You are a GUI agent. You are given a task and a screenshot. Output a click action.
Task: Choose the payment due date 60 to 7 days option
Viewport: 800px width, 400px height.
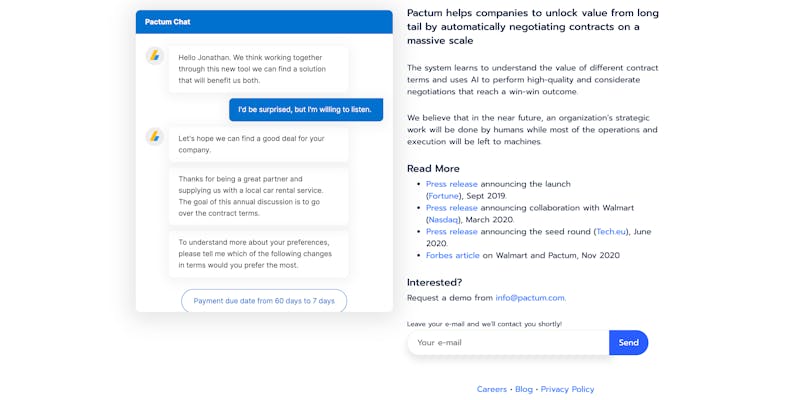tap(264, 301)
